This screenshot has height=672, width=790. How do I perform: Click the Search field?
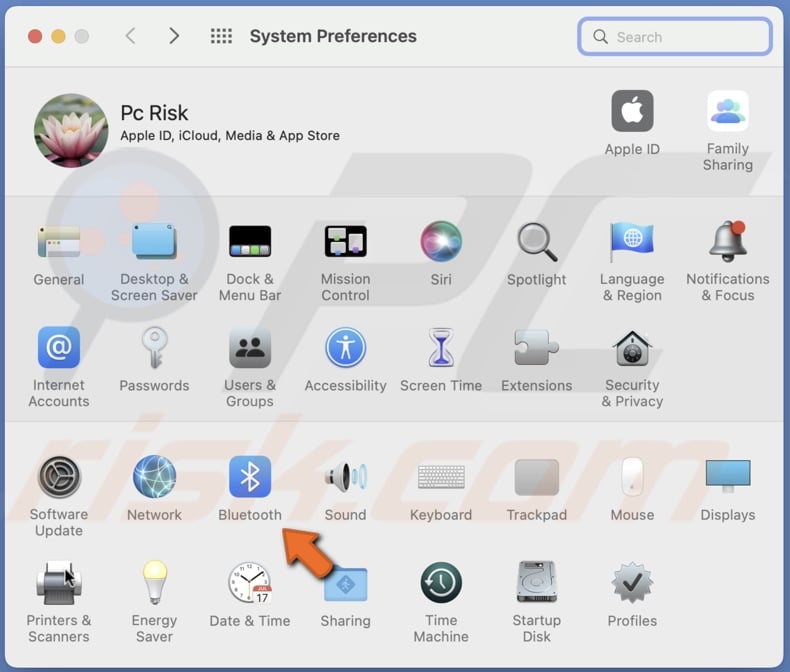[675, 37]
